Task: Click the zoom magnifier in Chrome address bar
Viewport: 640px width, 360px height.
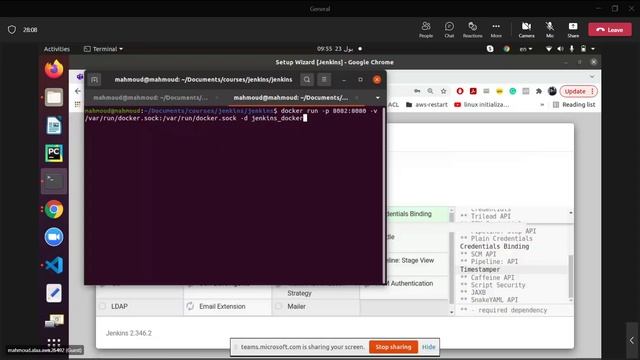Action: pyautogui.click(x=430, y=91)
